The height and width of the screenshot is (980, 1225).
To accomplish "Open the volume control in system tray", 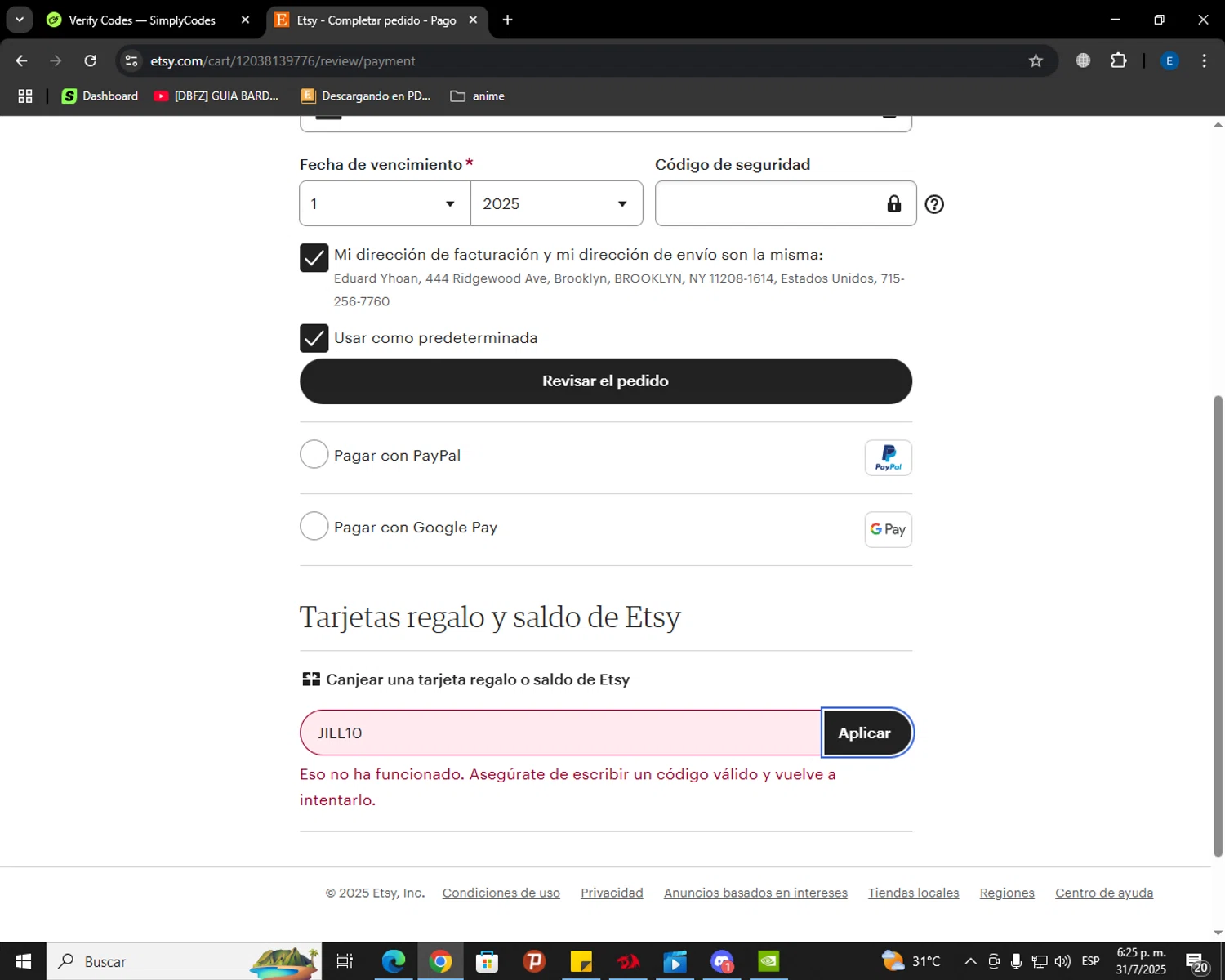I will click(x=1062, y=961).
